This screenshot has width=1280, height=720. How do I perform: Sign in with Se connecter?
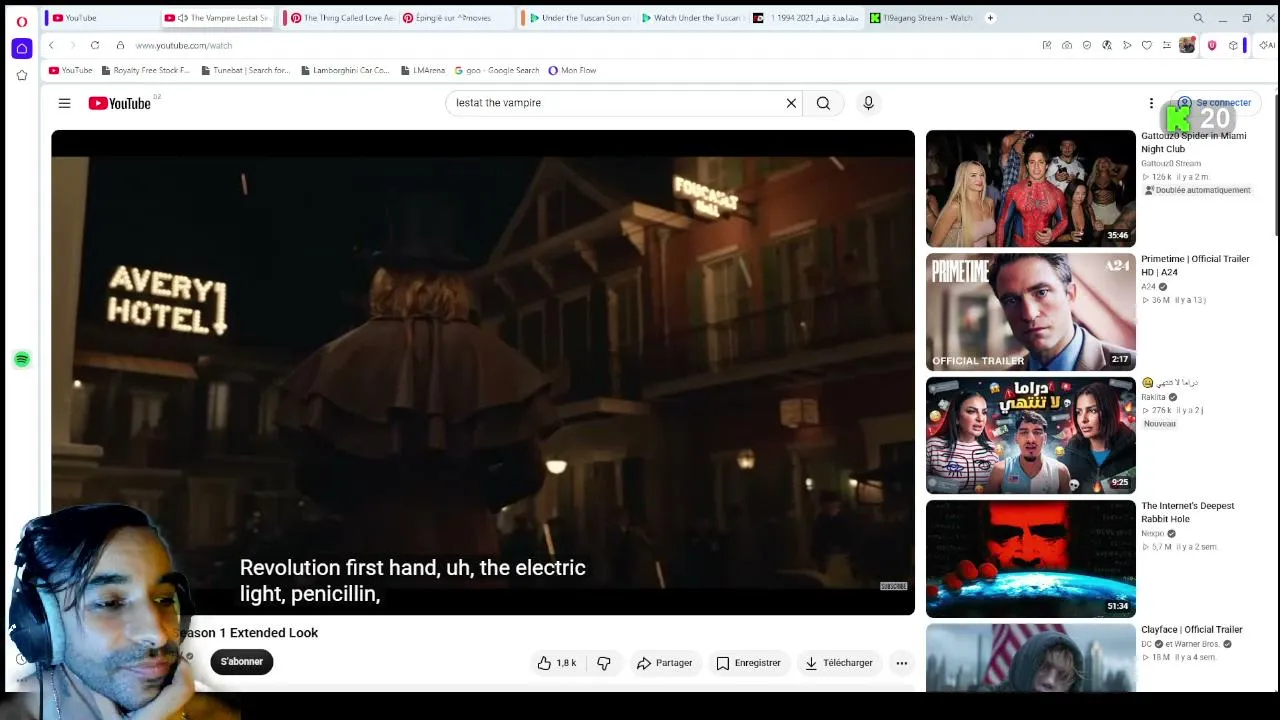tap(1214, 103)
